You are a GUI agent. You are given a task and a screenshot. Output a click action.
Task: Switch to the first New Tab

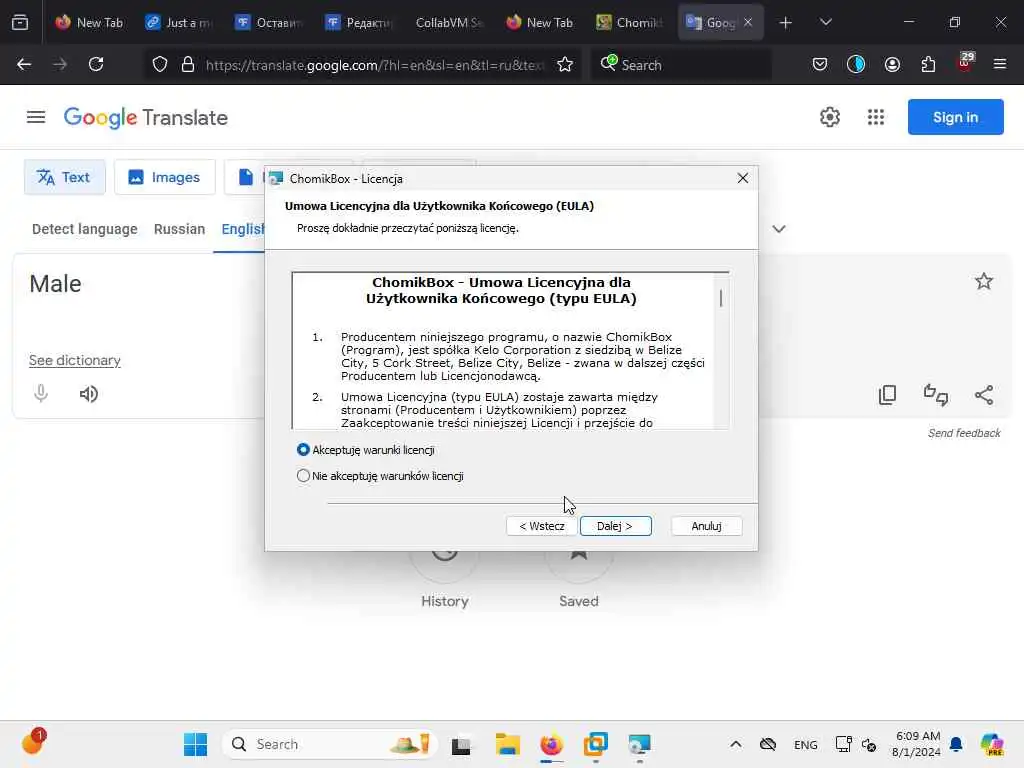coord(89,23)
